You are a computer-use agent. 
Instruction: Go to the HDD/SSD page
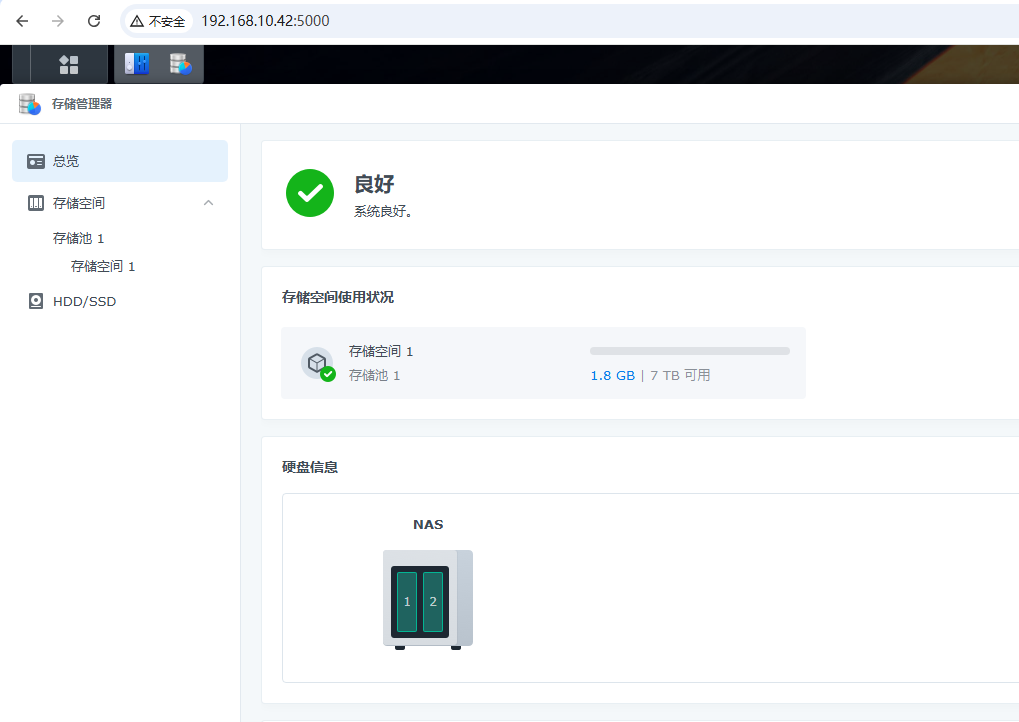(x=85, y=301)
